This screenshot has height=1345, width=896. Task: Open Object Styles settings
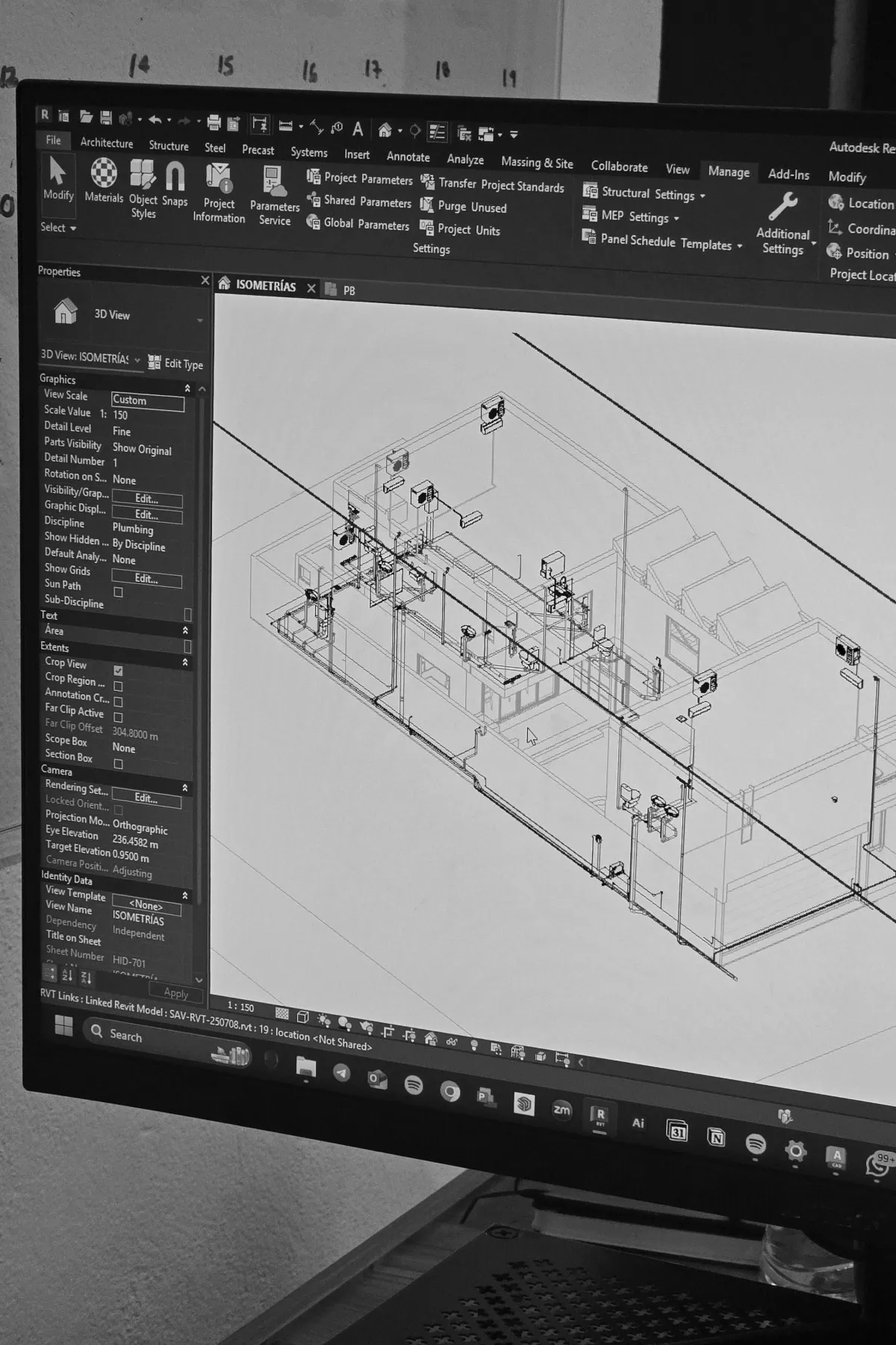pyautogui.click(x=143, y=189)
